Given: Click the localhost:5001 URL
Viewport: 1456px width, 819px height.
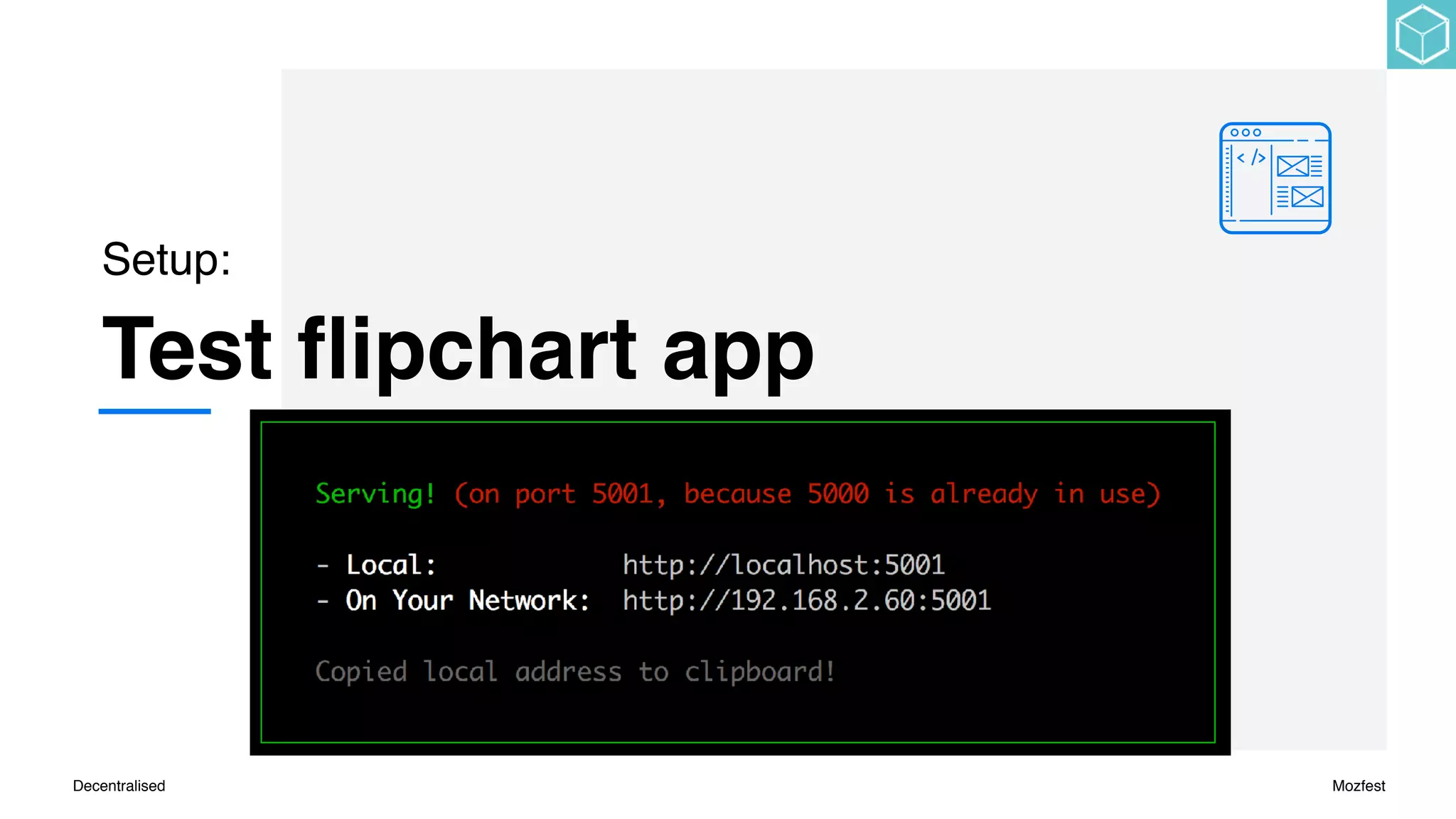Looking at the screenshot, I should click(783, 565).
